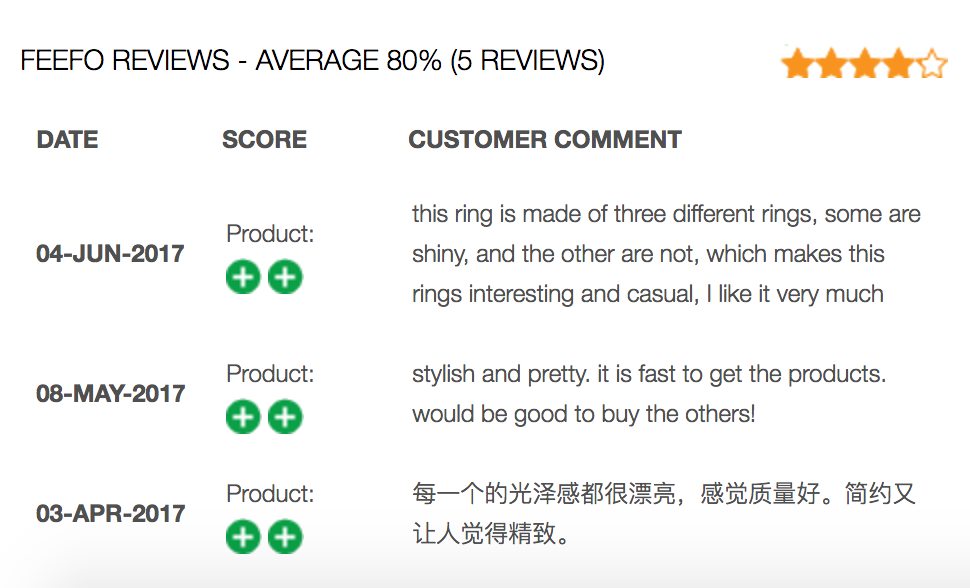
Task: Click the Product label in the 08-MAY-2017 row
Action: pyautogui.click(x=270, y=374)
